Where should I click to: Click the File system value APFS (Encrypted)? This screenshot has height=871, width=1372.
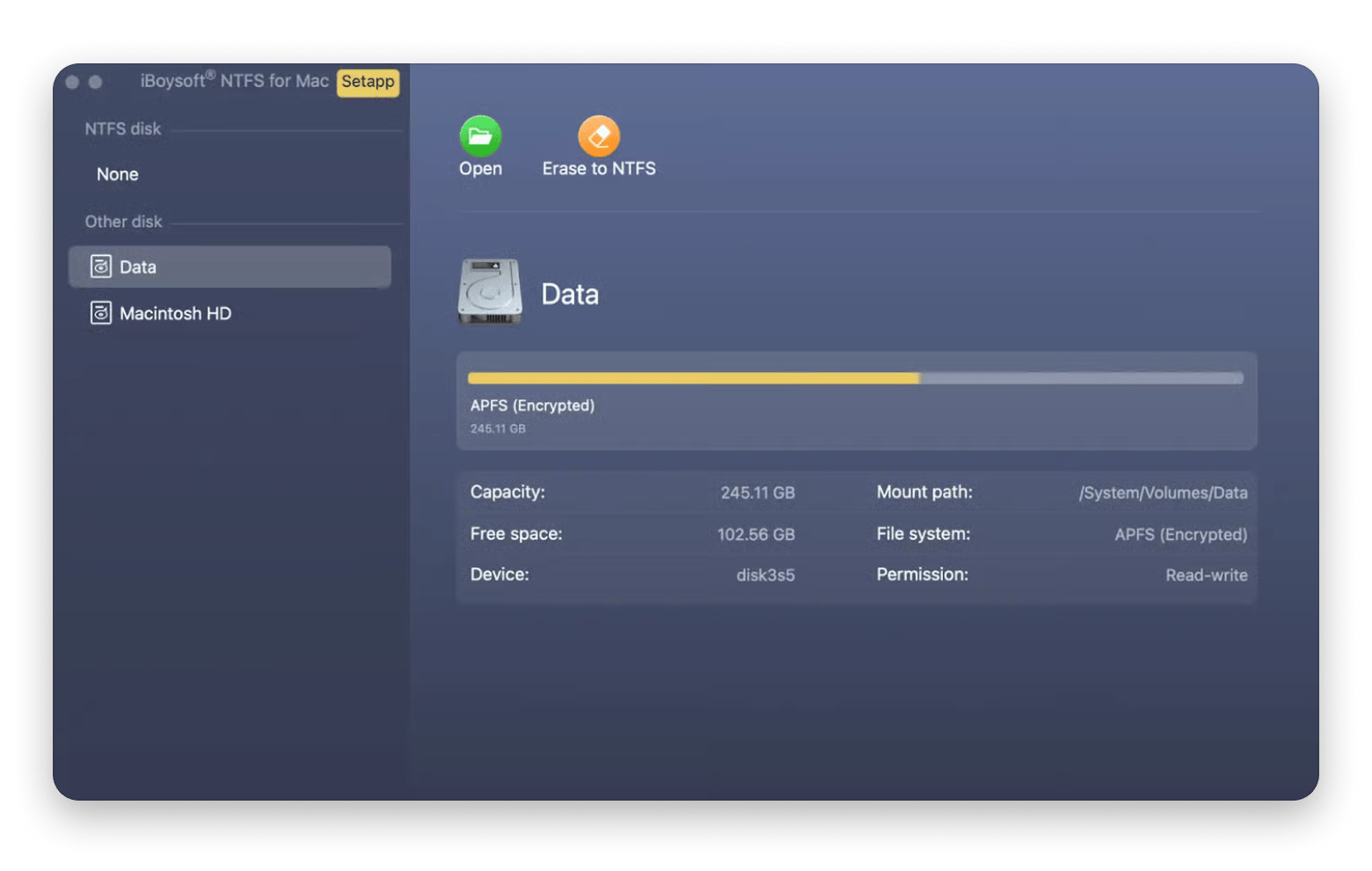pyautogui.click(x=1180, y=534)
